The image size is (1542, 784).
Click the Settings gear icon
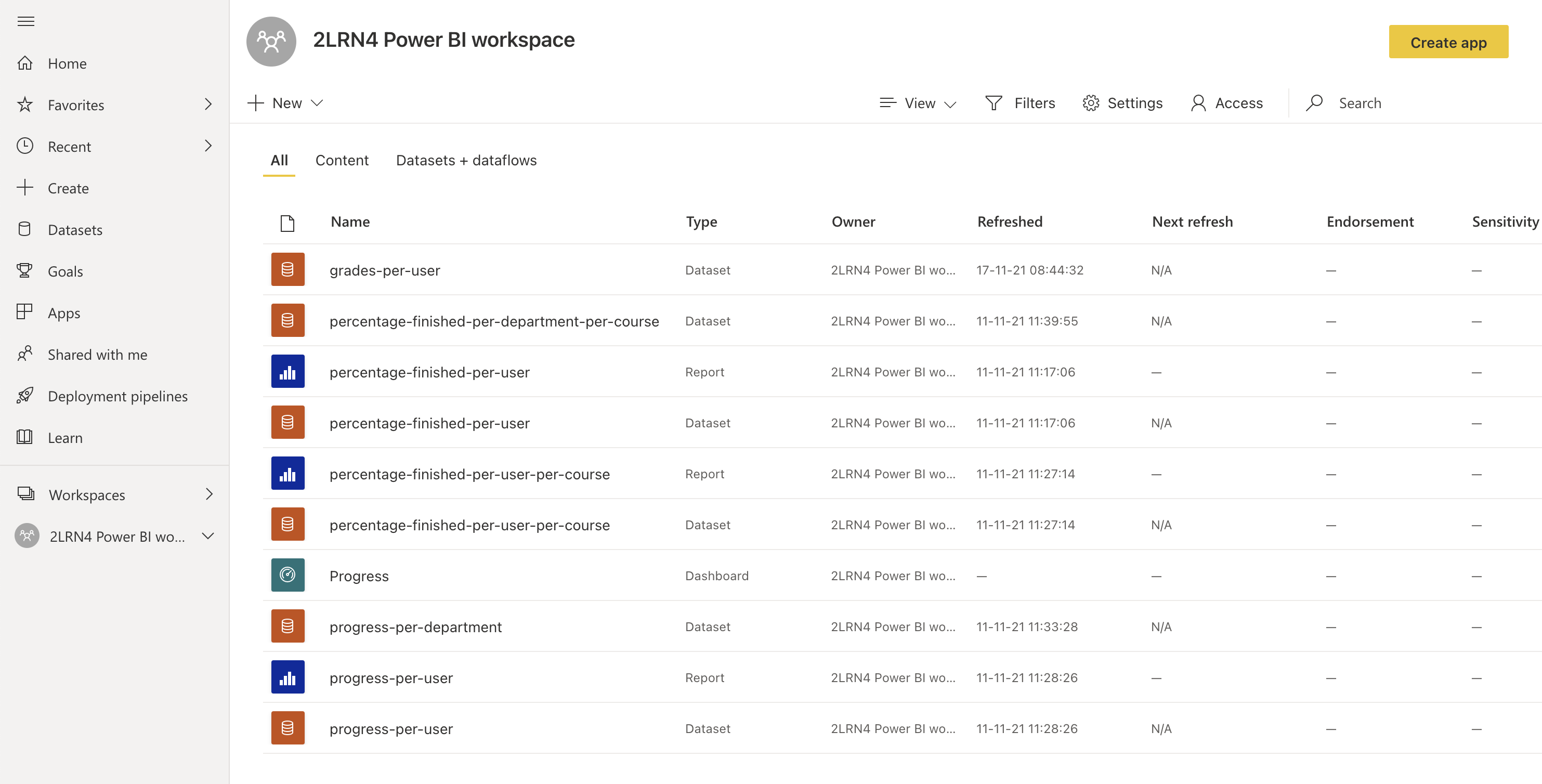(1091, 103)
